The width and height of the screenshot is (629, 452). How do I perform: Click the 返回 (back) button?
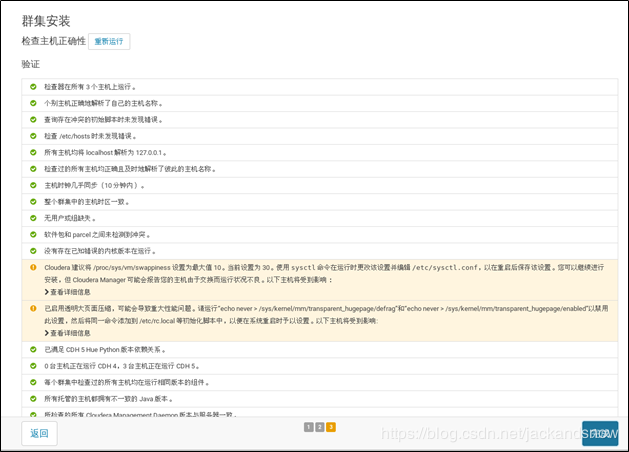pos(39,433)
